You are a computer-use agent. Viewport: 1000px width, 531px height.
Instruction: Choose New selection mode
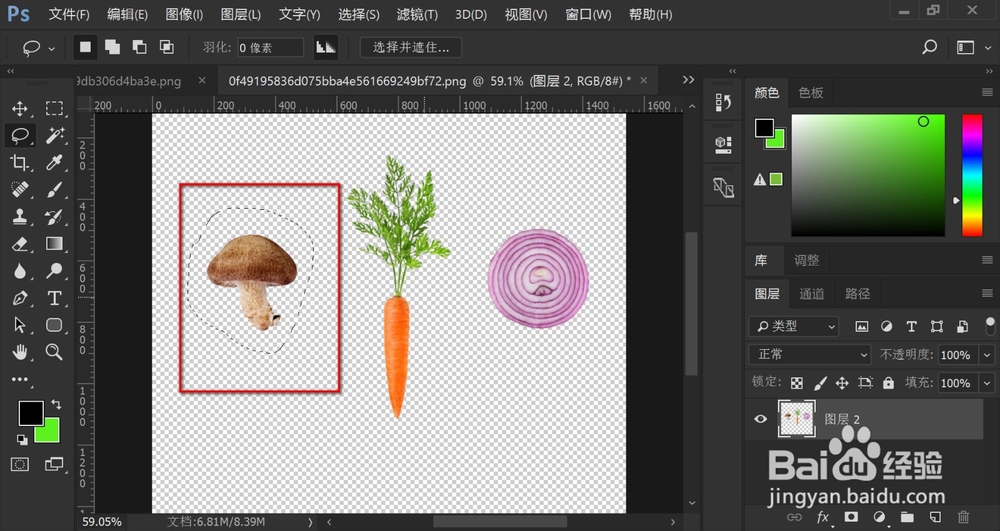(x=85, y=47)
